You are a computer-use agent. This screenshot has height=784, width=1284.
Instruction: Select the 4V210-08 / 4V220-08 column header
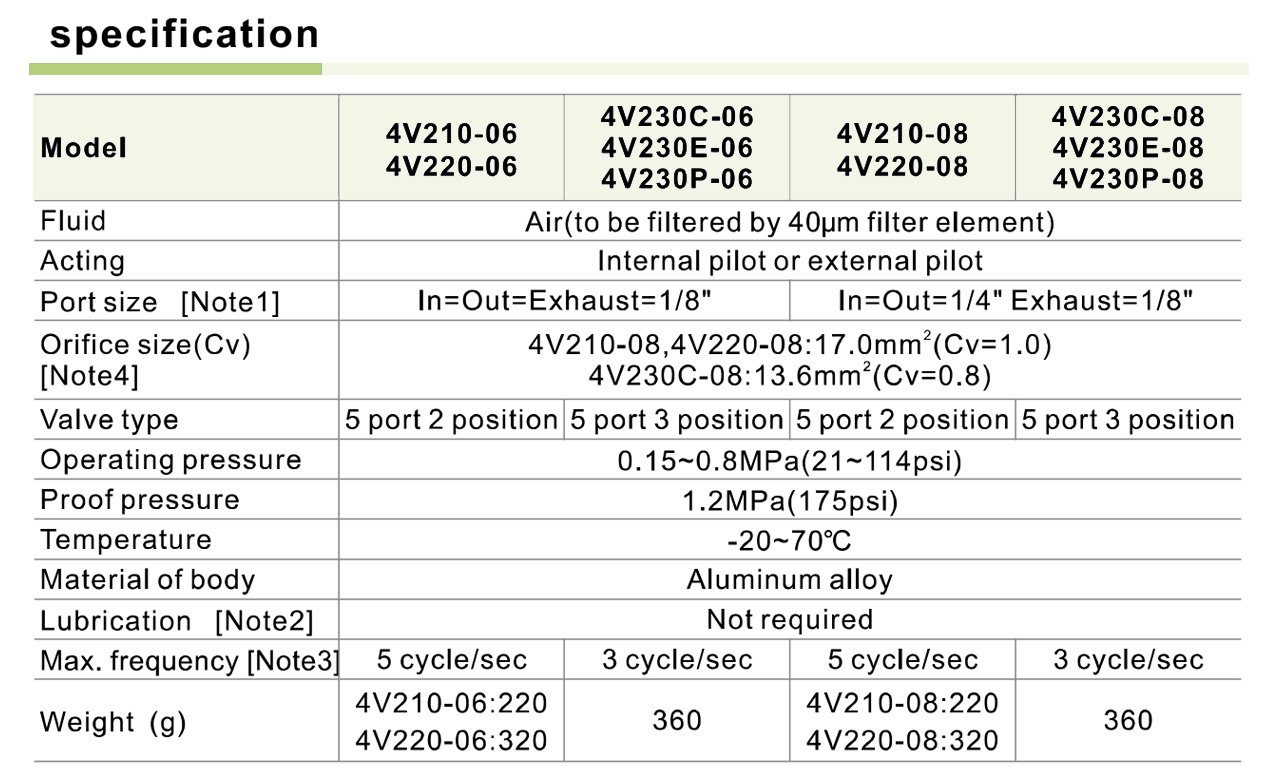(x=902, y=149)
